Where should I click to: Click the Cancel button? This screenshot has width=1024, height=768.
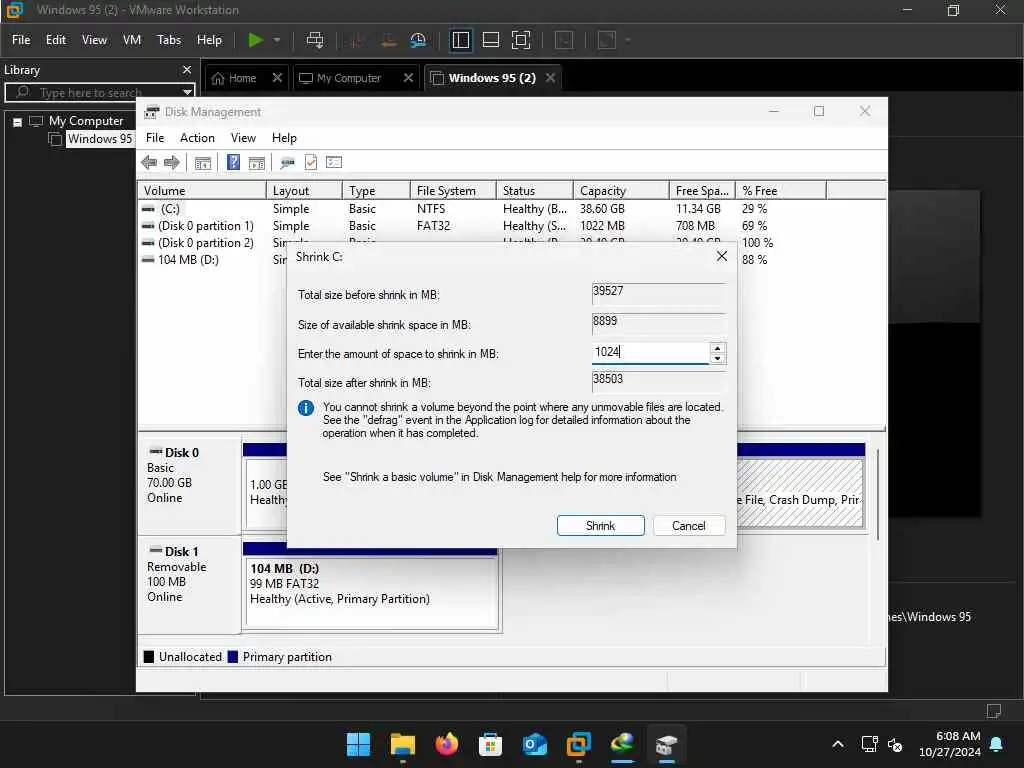point(688,526)
